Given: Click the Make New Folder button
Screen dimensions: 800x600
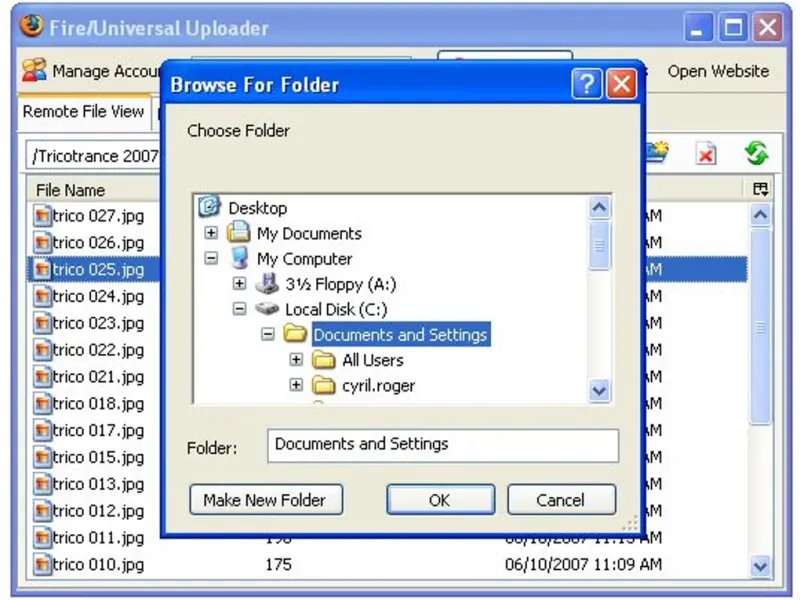Looking at the screenshot, I should 266,499.
